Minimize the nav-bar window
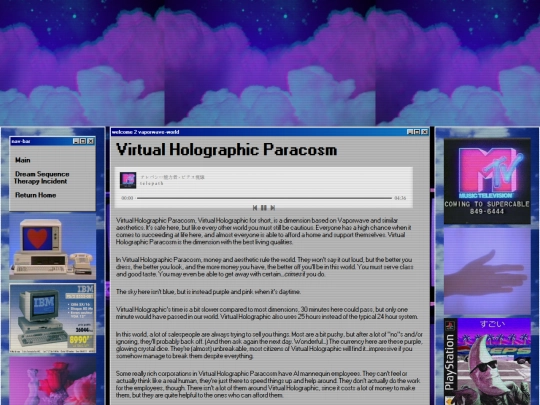540x405 pixels. [76, 141]
